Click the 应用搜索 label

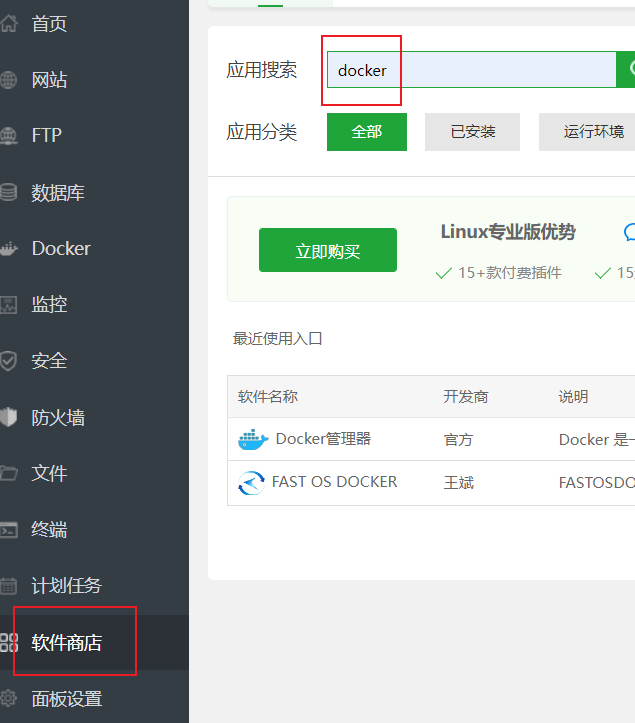pos(261,70)
